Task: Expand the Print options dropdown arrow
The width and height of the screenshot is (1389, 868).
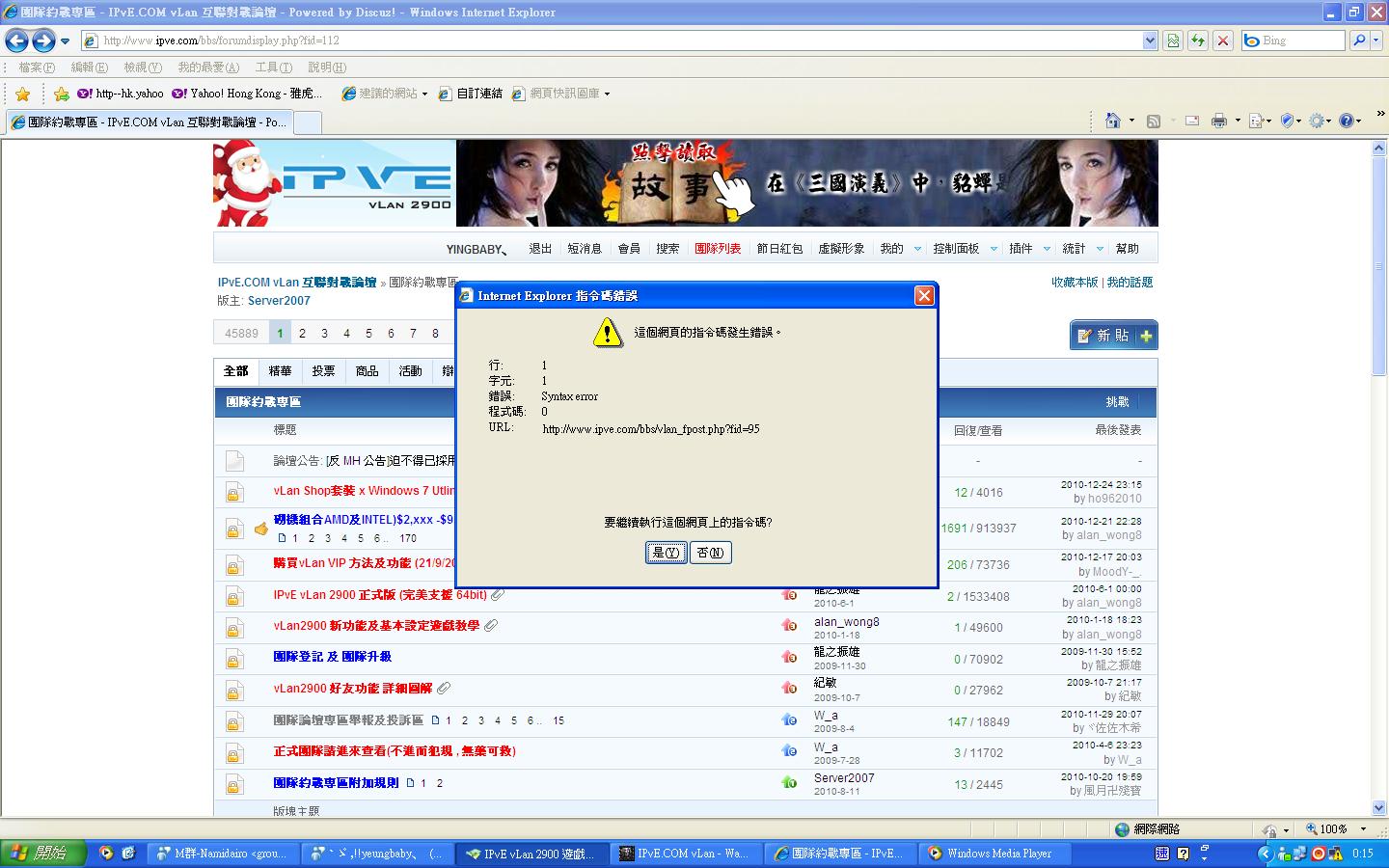Action: point(1238,121)
